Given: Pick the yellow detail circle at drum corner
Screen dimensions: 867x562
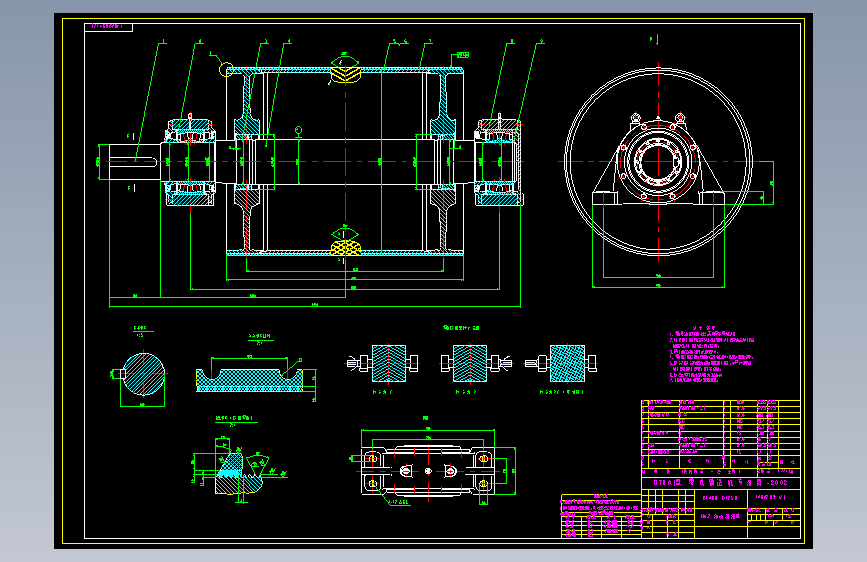Looking at the screenshot, I should 226,70.
